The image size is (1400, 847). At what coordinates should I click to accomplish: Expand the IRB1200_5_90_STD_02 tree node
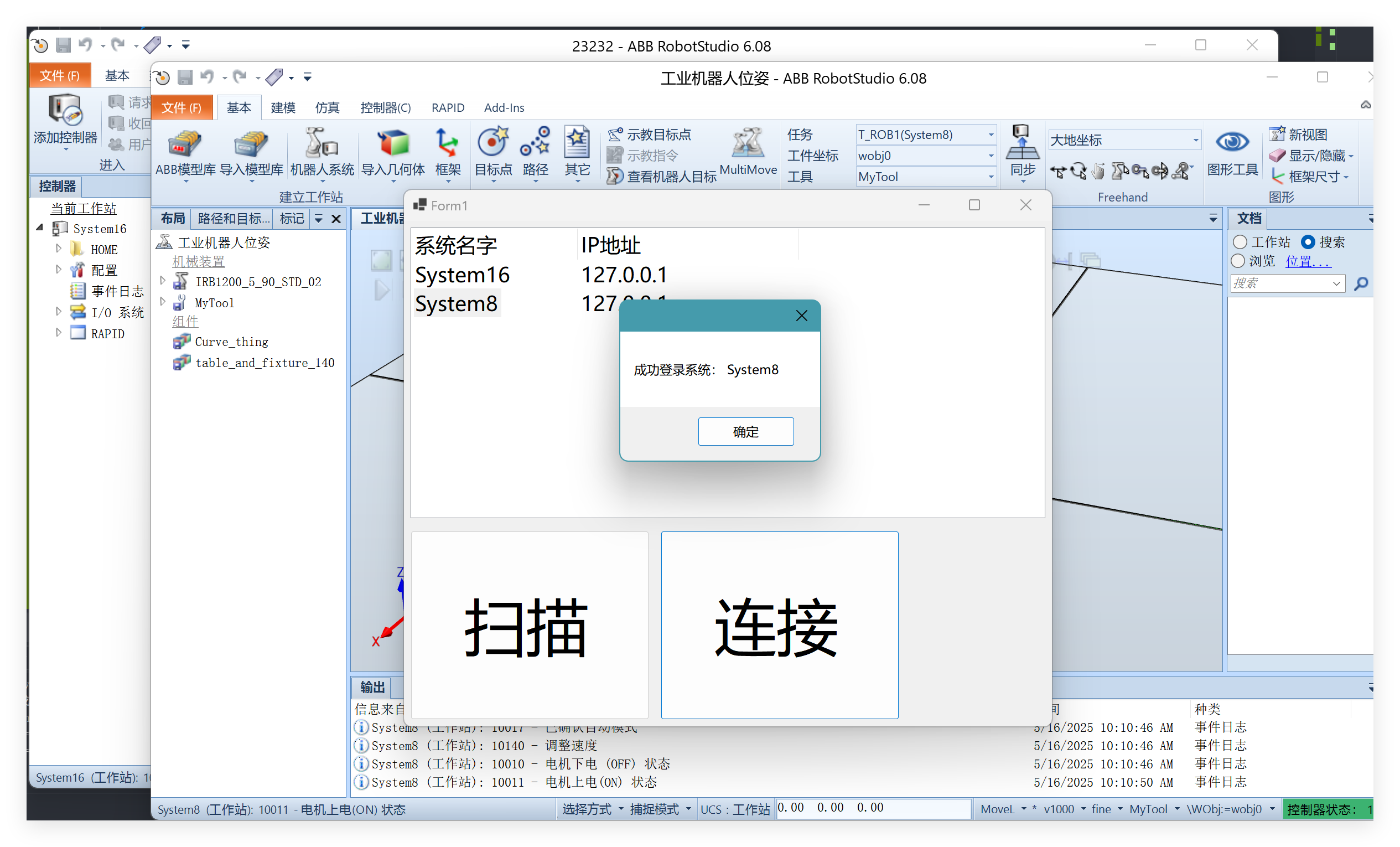[x=163, y=280]
